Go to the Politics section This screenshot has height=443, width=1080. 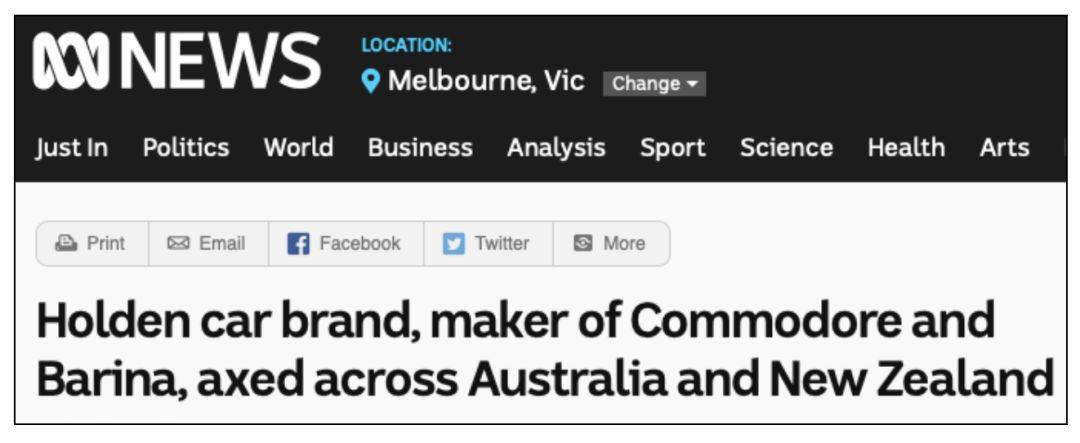[186, 147]
